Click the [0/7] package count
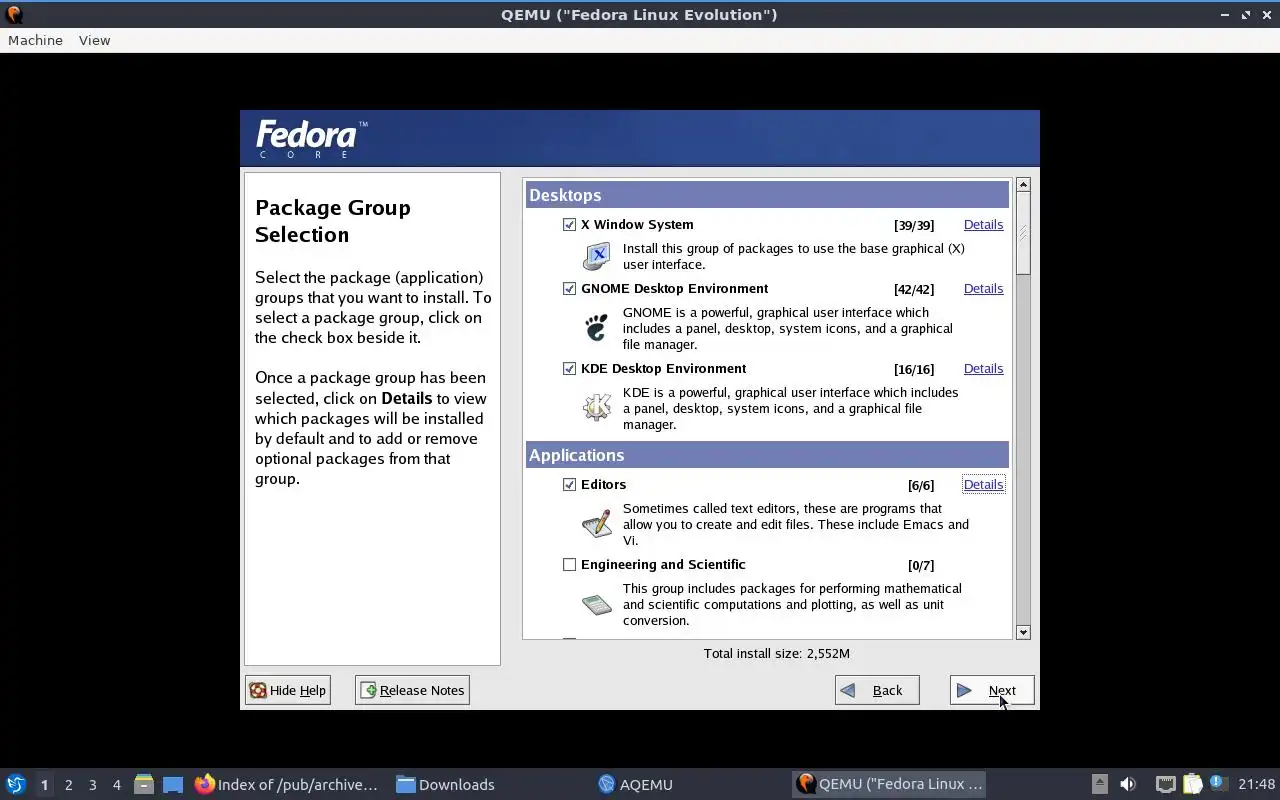The width and height of the screenshot is (1280, 800). [921, 565]
